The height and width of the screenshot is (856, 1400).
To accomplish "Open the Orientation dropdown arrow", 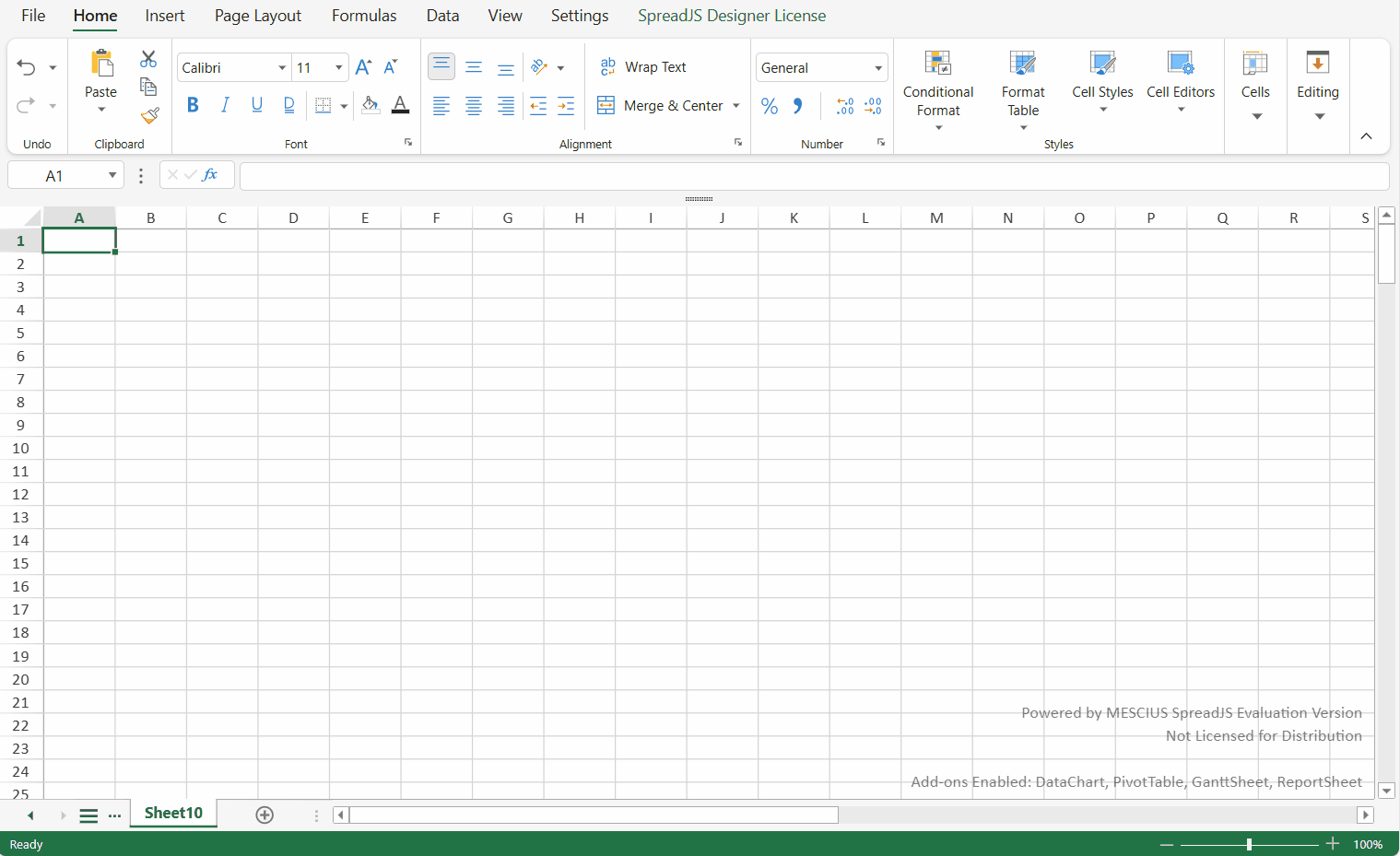I will point(560,68).
